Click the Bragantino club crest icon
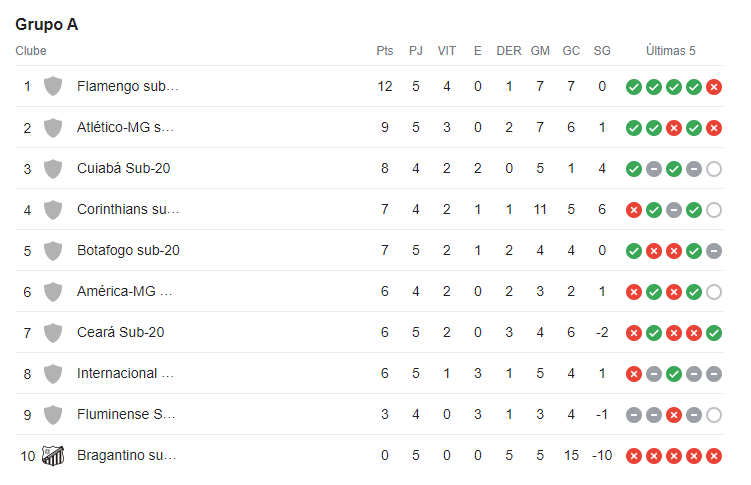The image size is (751, 485). [53, 455]
